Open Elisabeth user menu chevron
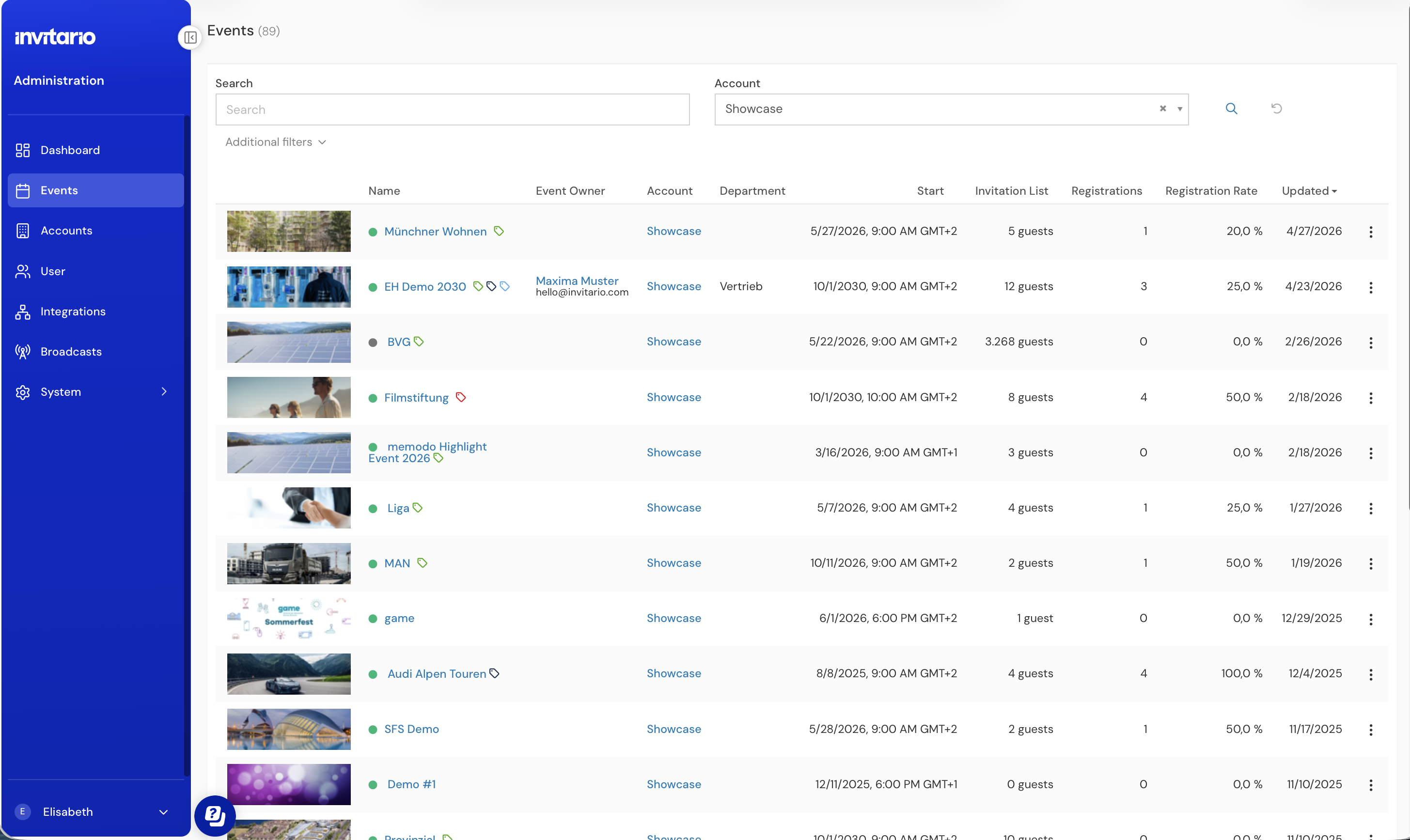 point(164,812)
